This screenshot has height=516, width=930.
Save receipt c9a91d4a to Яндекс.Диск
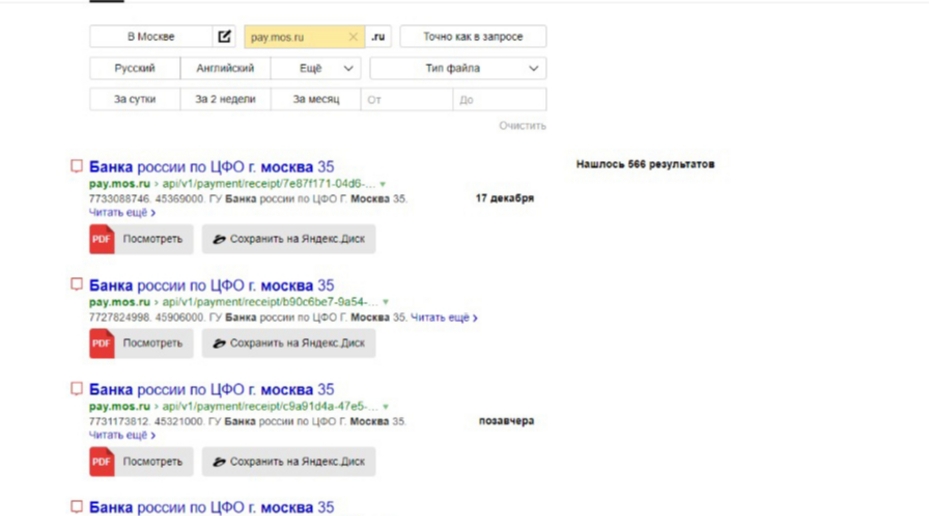point(289,461)
